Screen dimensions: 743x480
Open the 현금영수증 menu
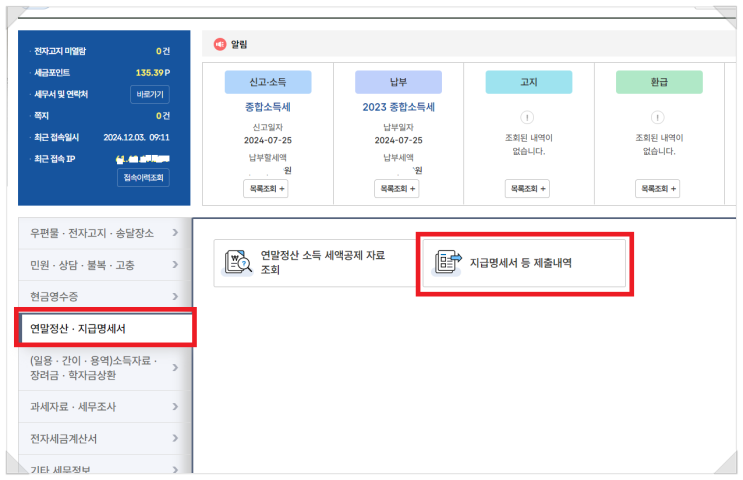click(x=105, y=297)
